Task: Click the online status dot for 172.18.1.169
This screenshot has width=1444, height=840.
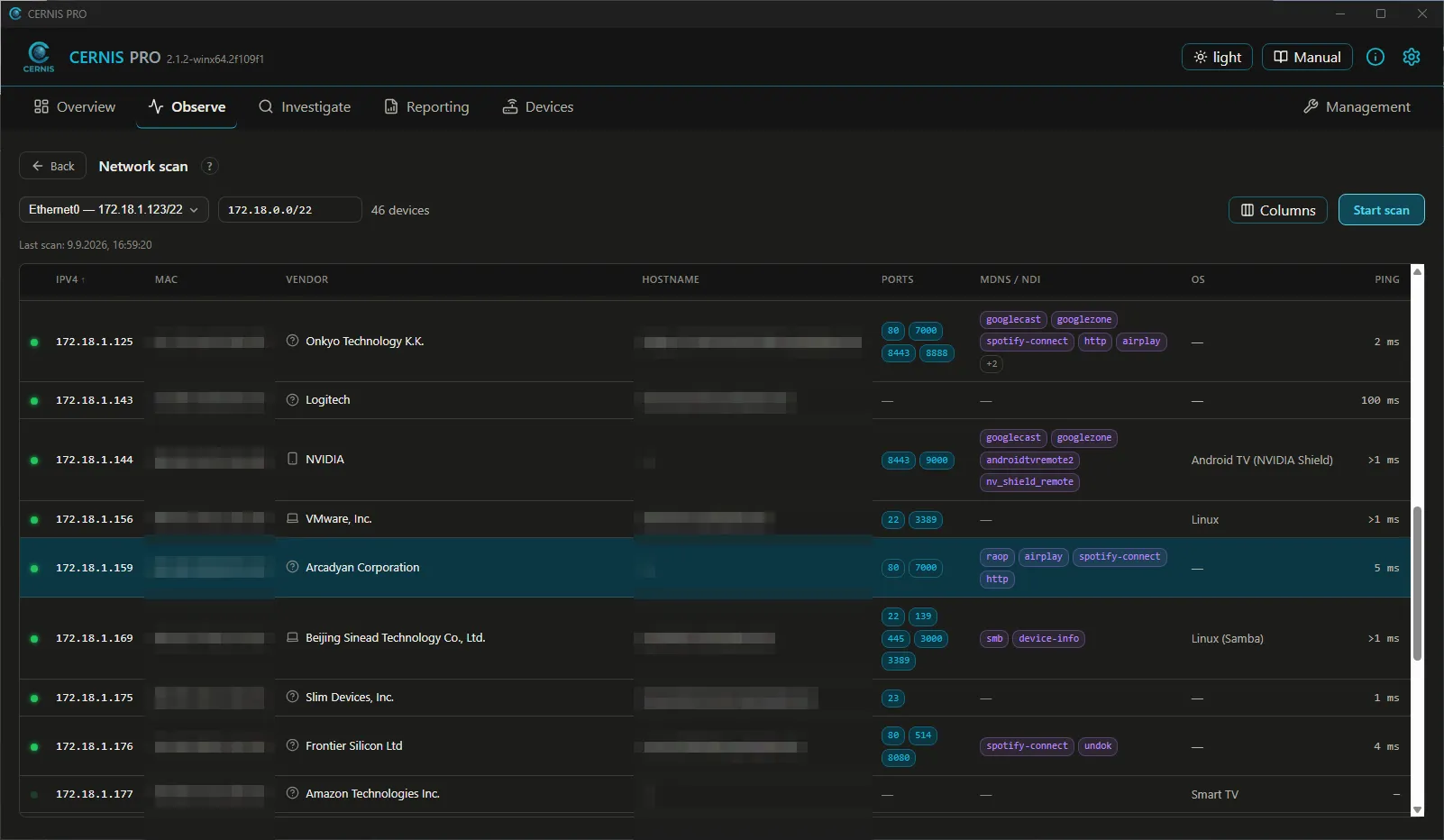Action: point(34,639)
